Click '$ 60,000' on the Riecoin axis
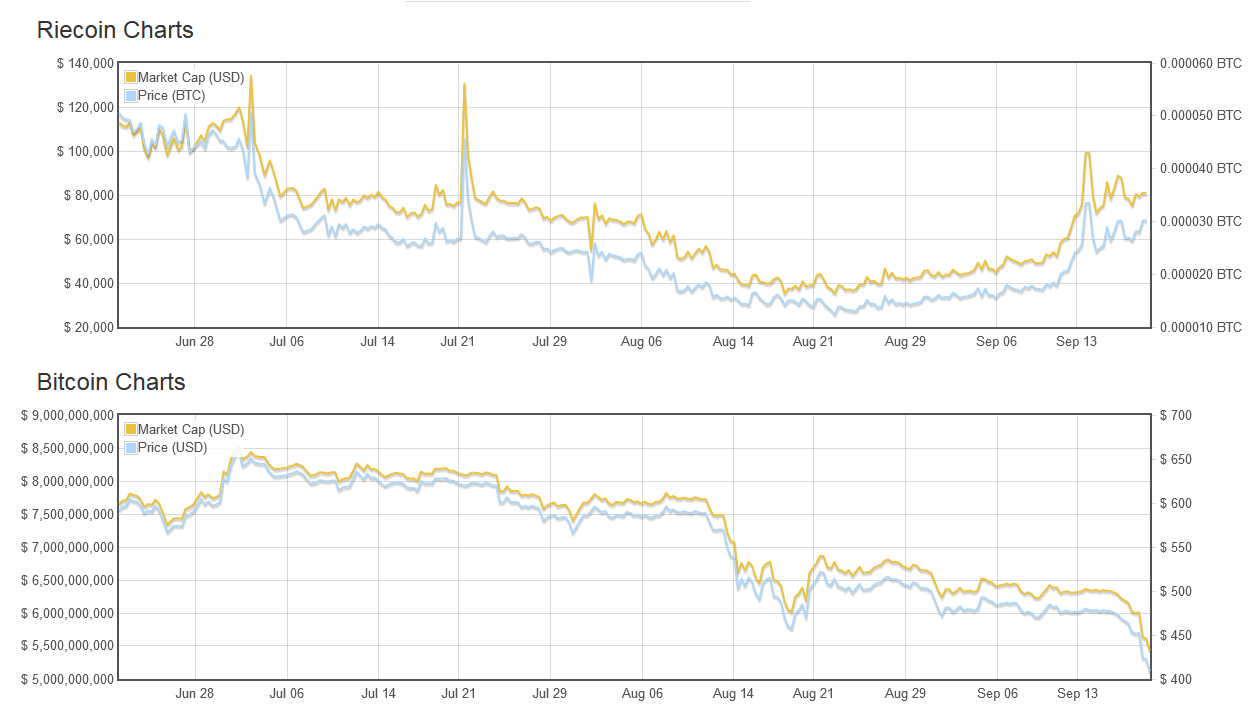1260x724 pixels. click(87, 240)
